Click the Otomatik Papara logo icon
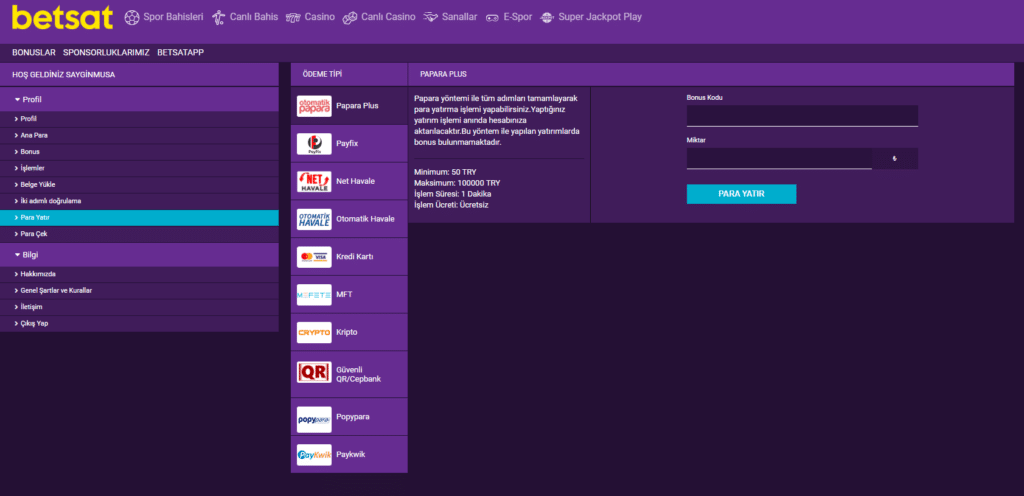 (314, 106)
